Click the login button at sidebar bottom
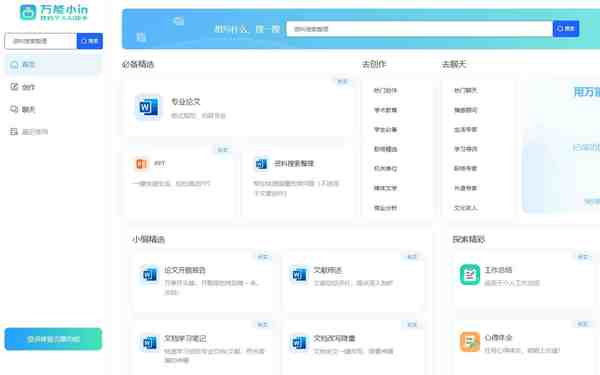Image resolution: width=600 pixels, height=375 pixels. pos(53,339)
